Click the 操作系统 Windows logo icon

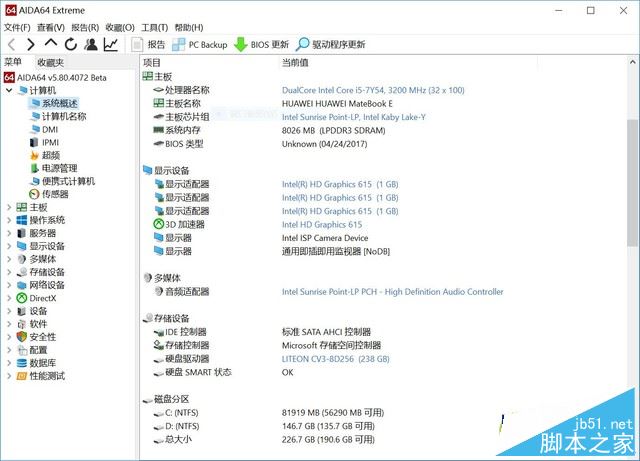(x=22, y=220)
